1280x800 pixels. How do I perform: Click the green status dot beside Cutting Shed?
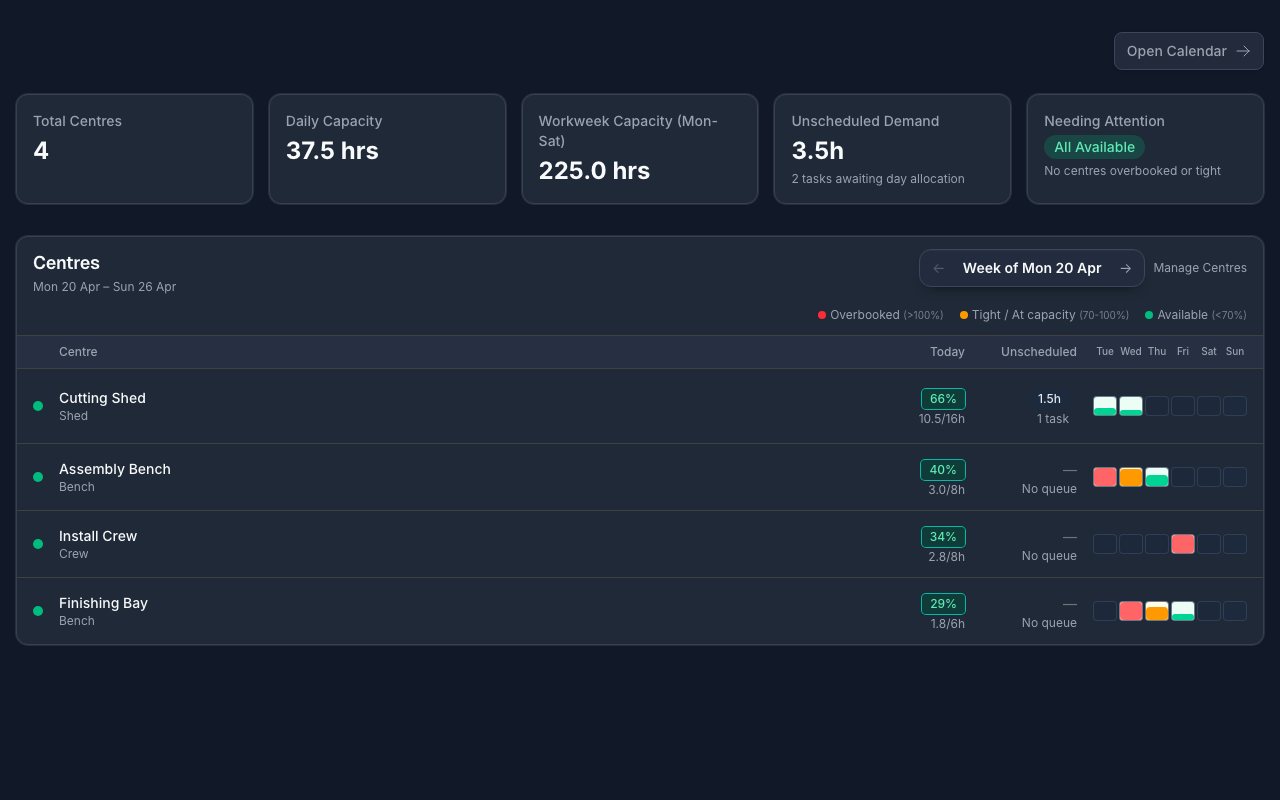tap(38, 406)
